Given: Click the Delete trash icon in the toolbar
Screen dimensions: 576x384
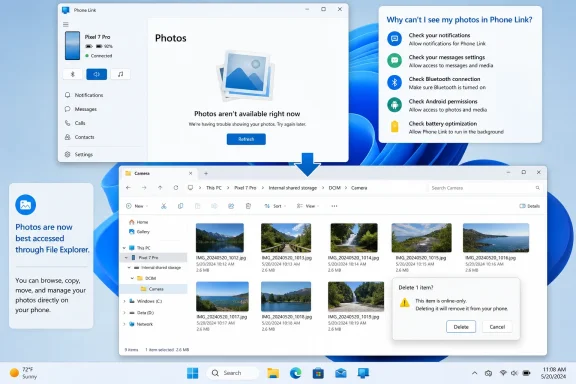Looking at the screenshot, I should [248, 206].
